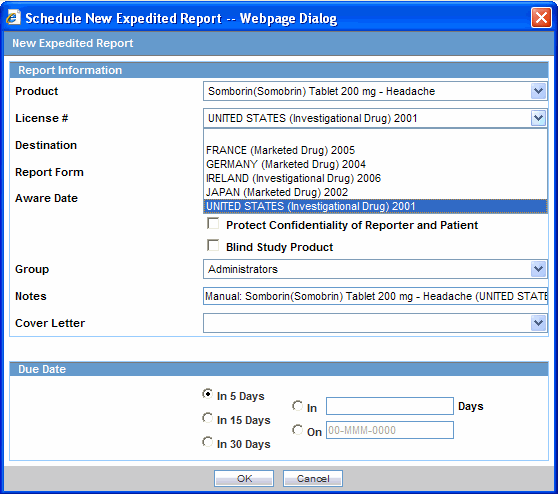Click the Cancel button
The width and height of the screenshot is (558, 494).
click(313, 478)
